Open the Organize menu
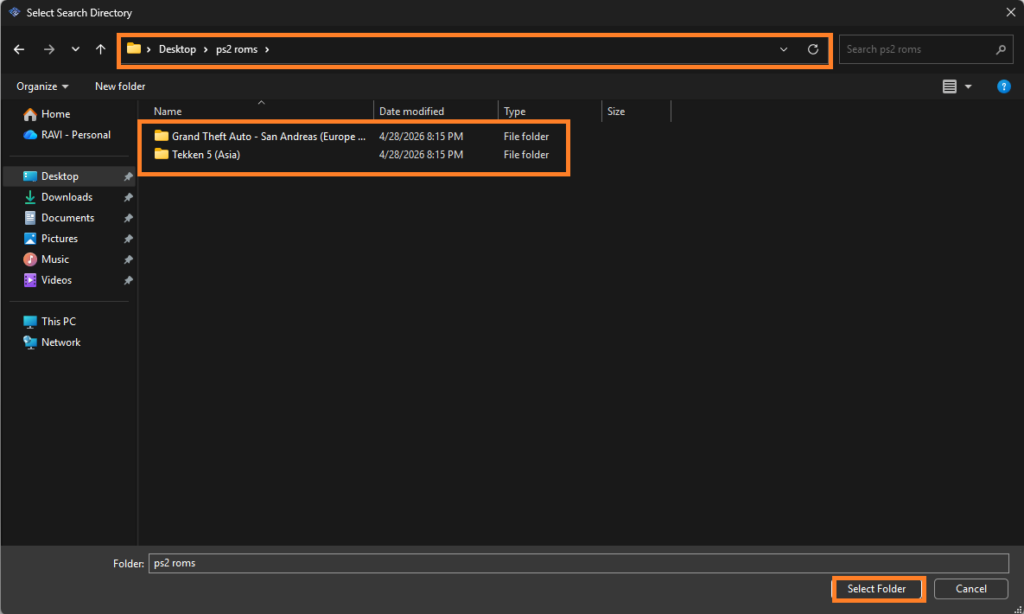The width and height of the screenshot is (1024, 614). (x=42, y=86)
